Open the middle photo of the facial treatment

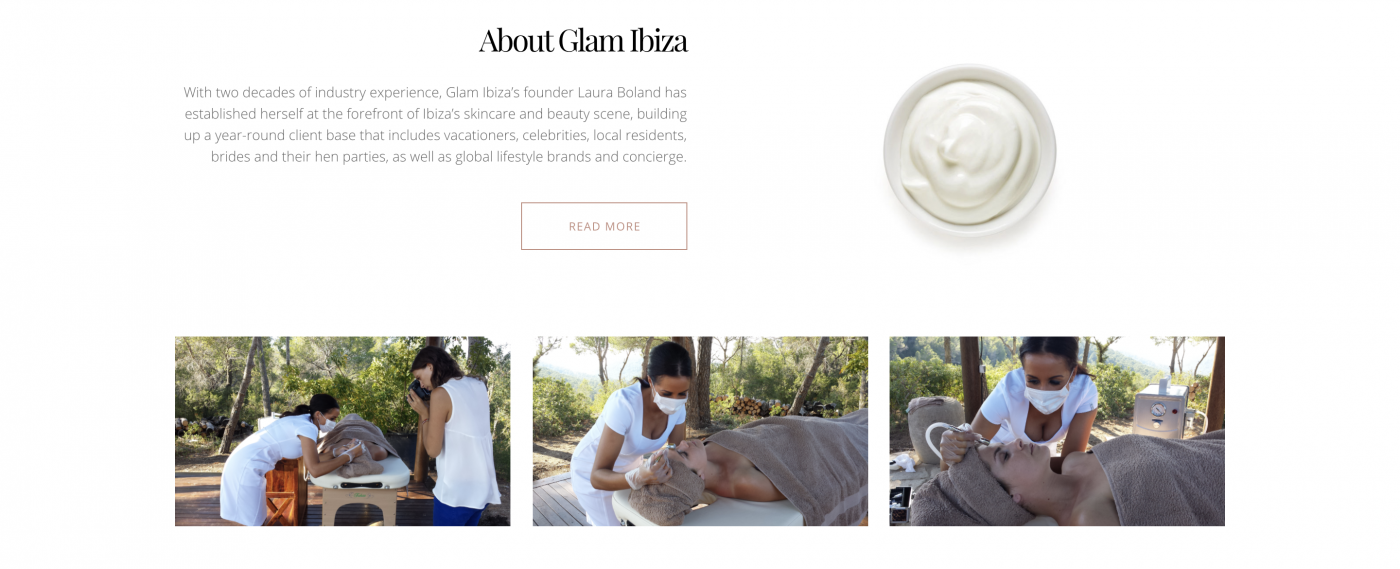(700, 431)
